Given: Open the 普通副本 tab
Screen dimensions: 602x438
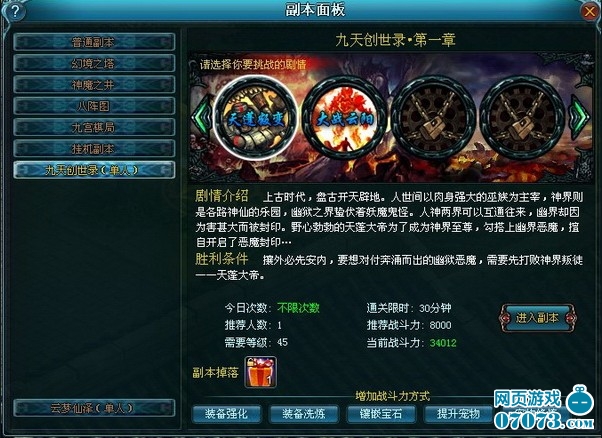Looking at the screenshot, I should [x=94, y=42].
